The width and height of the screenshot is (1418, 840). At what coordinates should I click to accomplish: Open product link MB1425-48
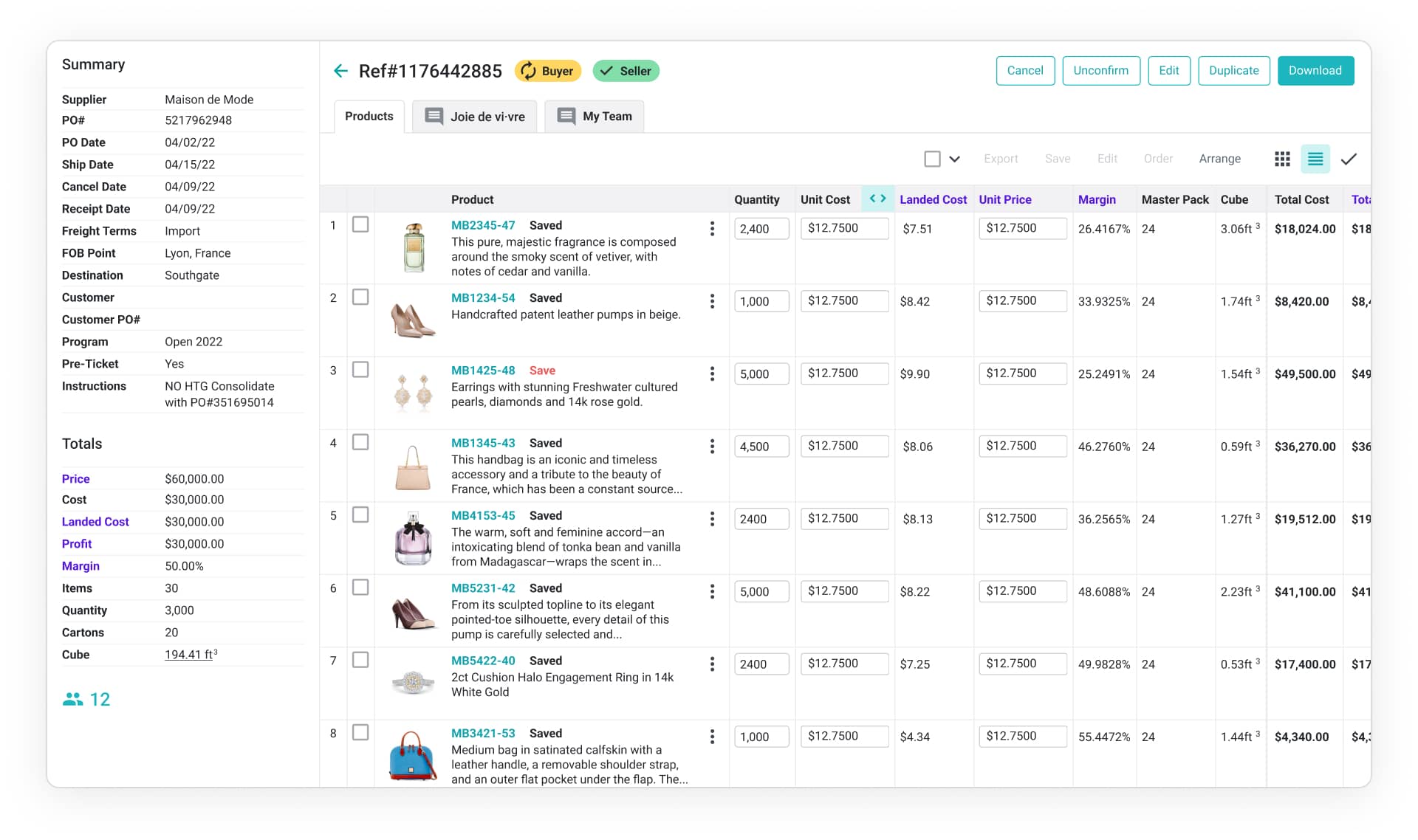483,371
